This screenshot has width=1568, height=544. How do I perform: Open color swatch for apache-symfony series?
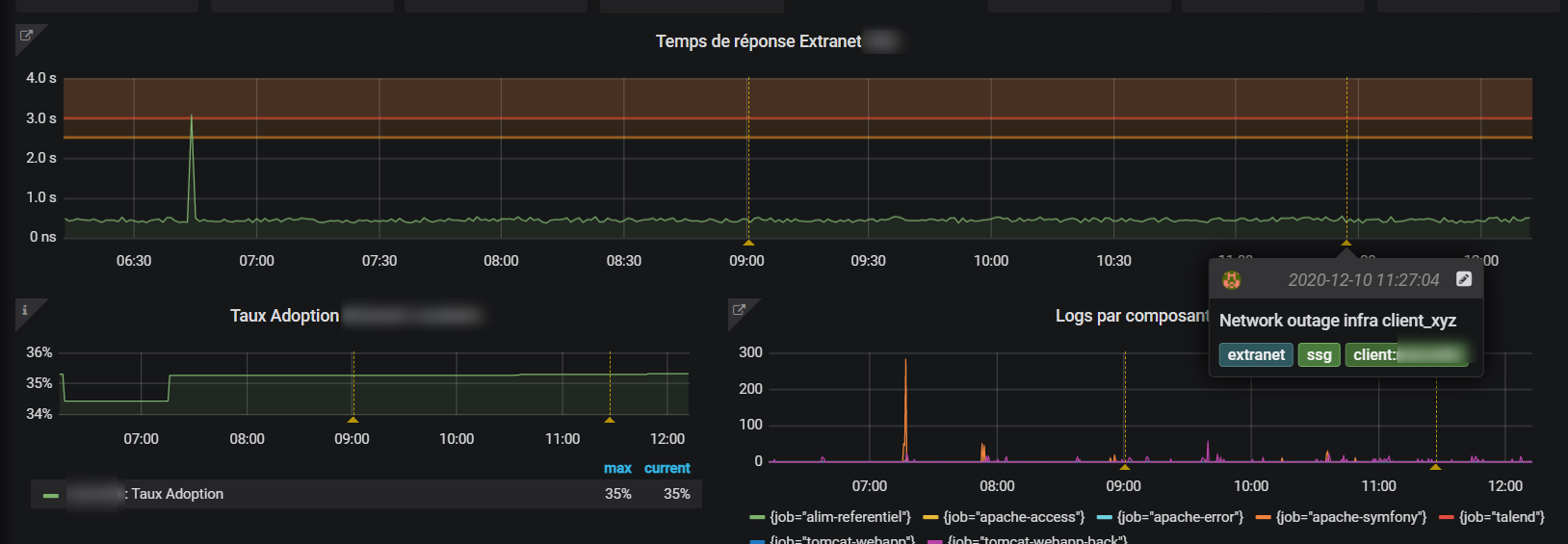click(1264, 518)
